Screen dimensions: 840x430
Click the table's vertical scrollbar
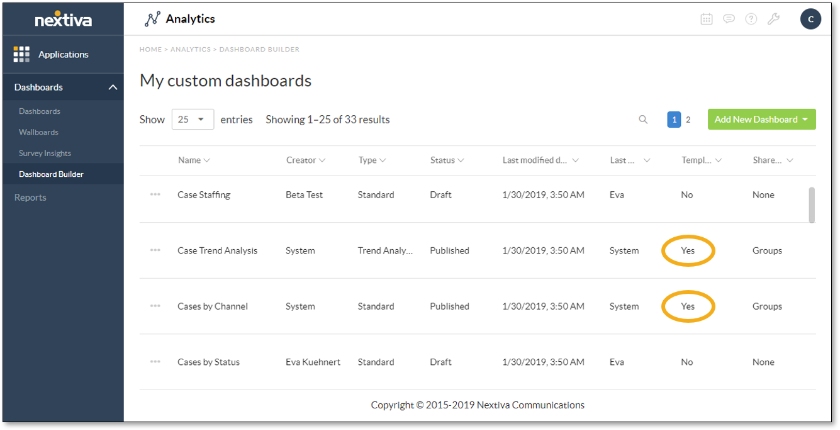[811, 205]
